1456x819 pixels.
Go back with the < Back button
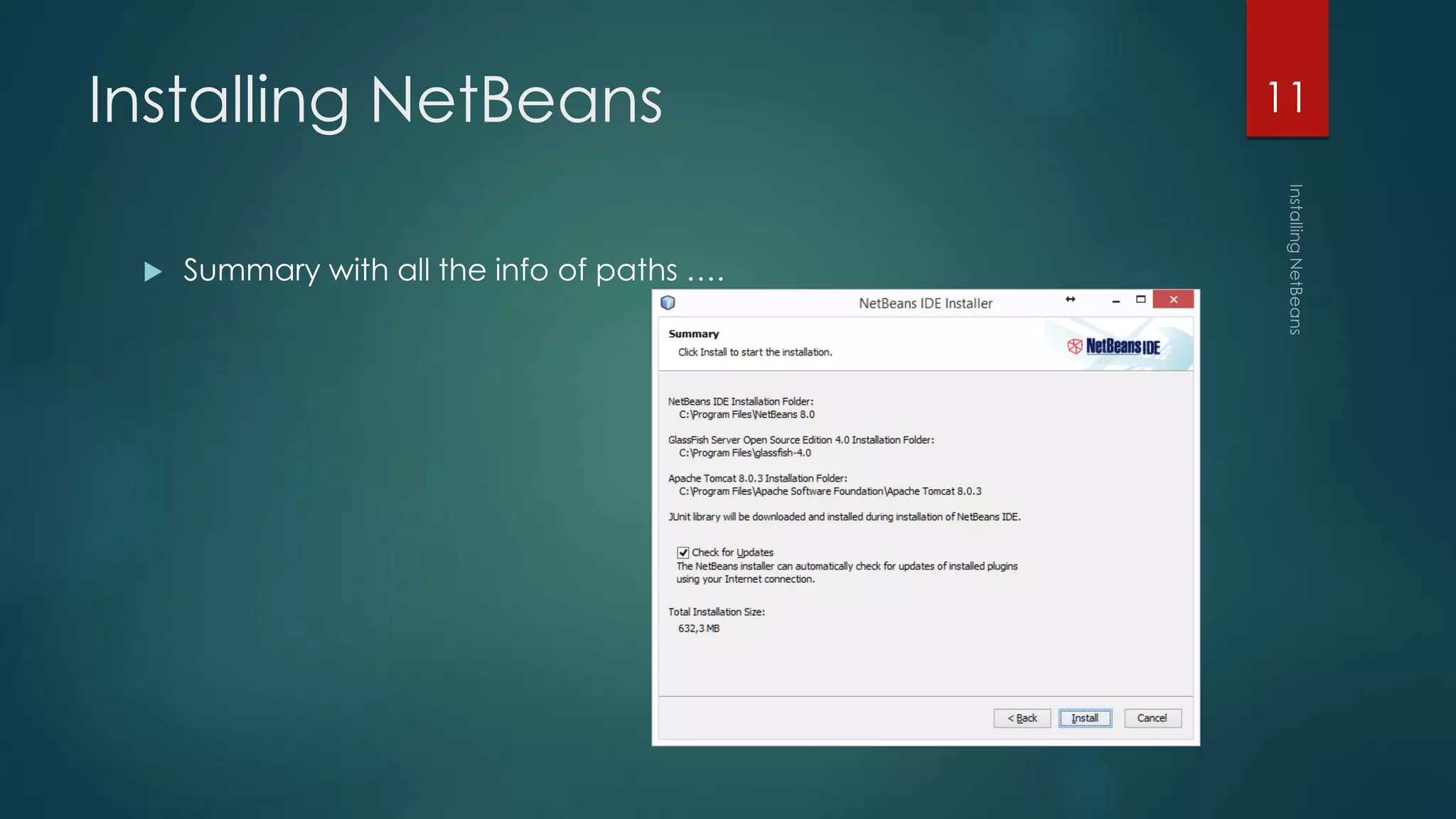pyautogui.click(x=1022, y=718)
